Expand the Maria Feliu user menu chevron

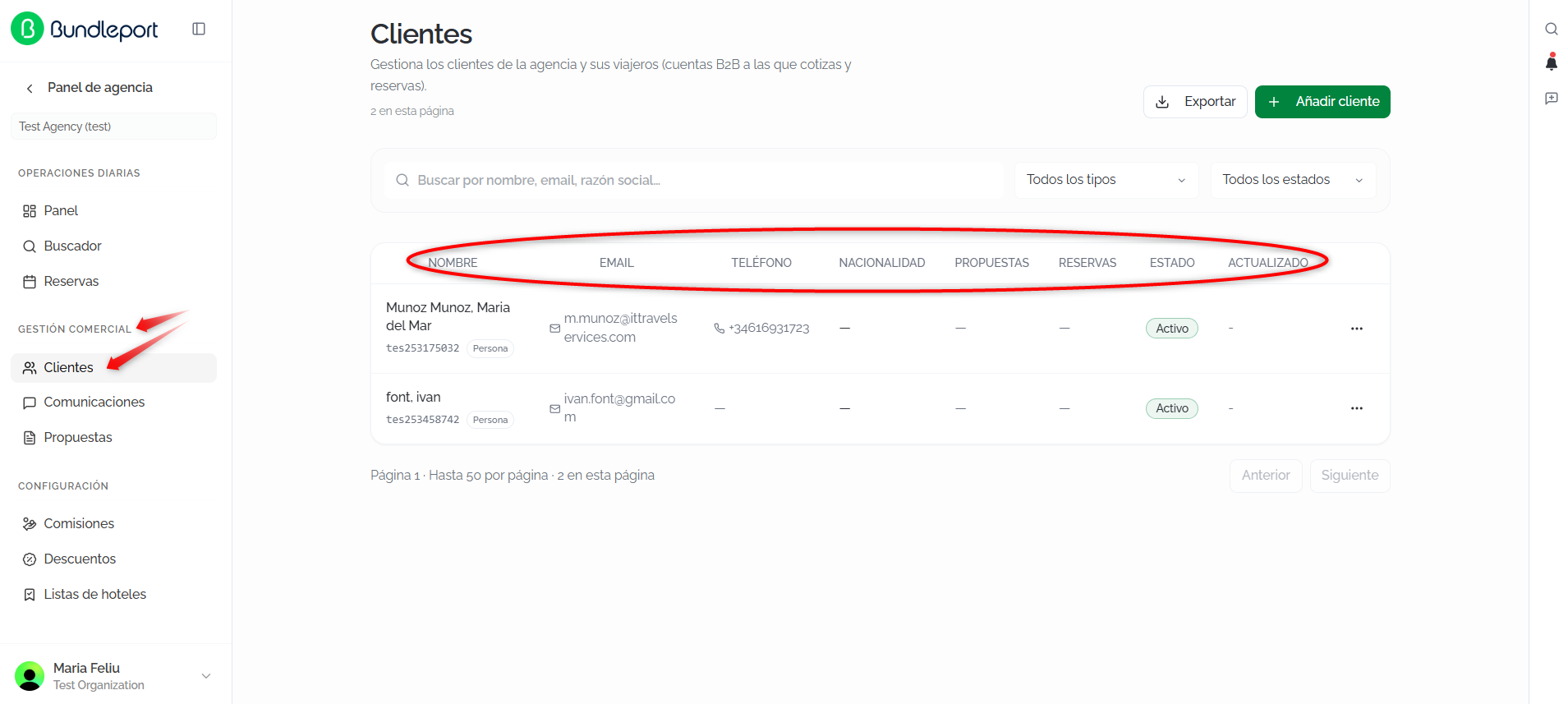click(x=206, y=676)
